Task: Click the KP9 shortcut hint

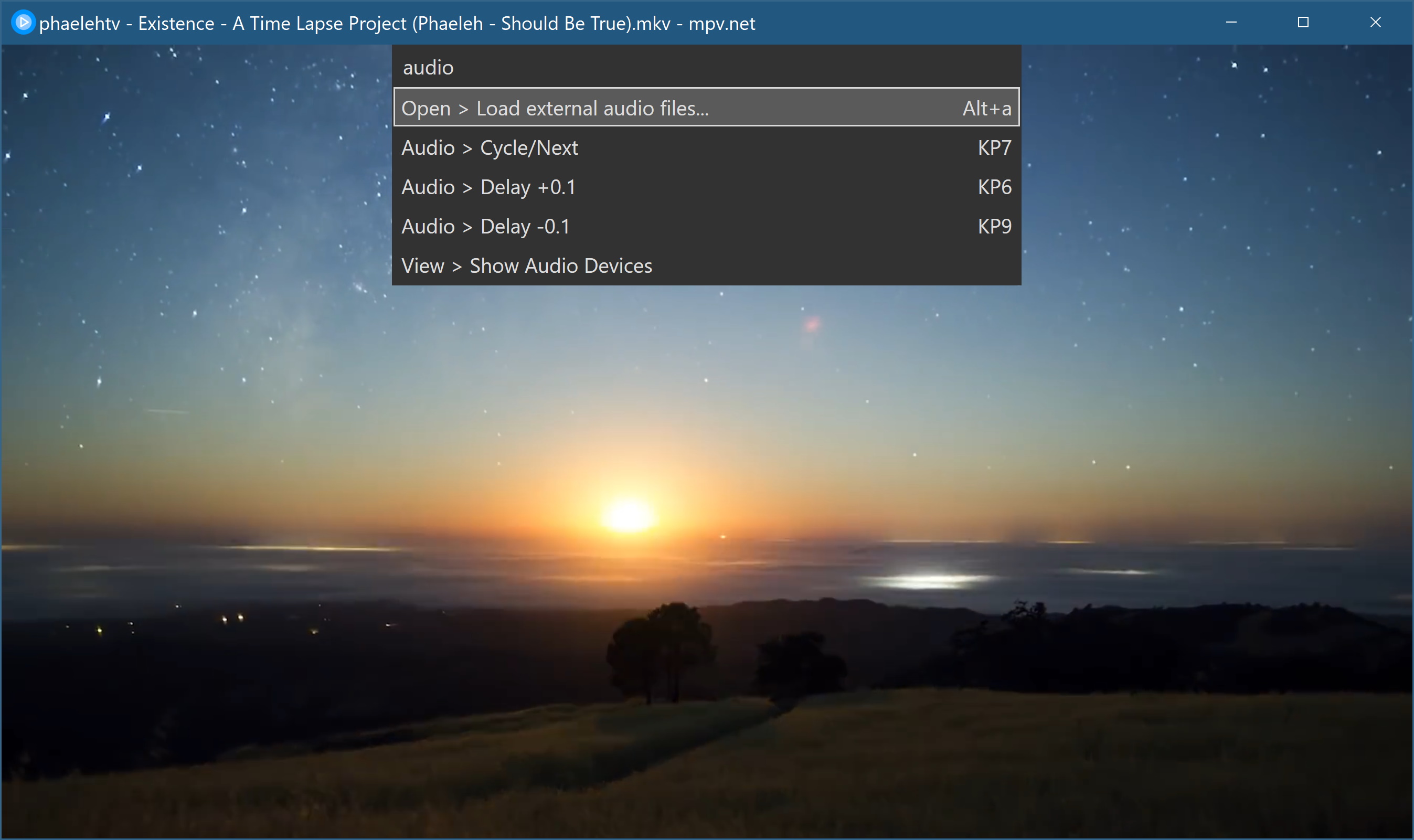Action: click(x=994, y=227)
